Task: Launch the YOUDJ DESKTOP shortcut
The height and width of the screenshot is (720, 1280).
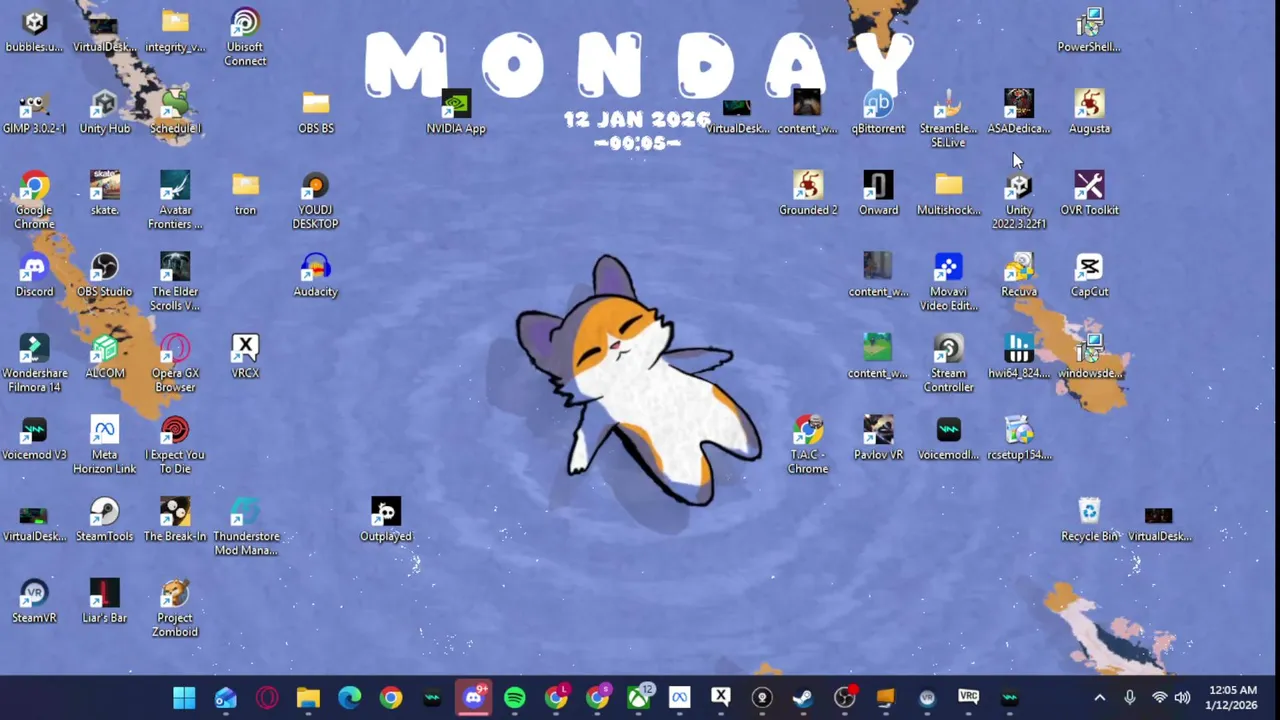Action: tap(316, 200)
